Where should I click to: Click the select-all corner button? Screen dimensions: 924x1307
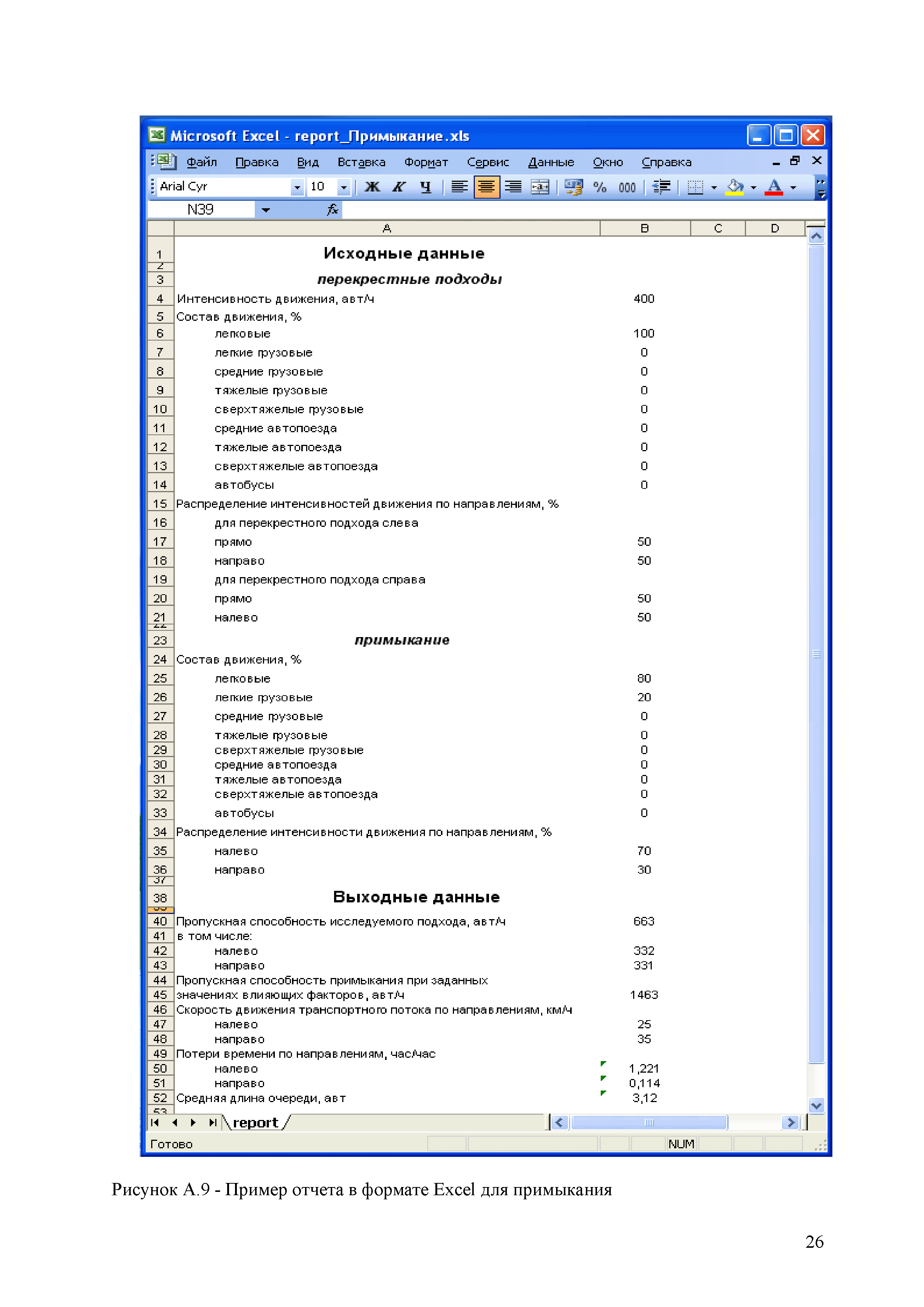pos(161,229)
